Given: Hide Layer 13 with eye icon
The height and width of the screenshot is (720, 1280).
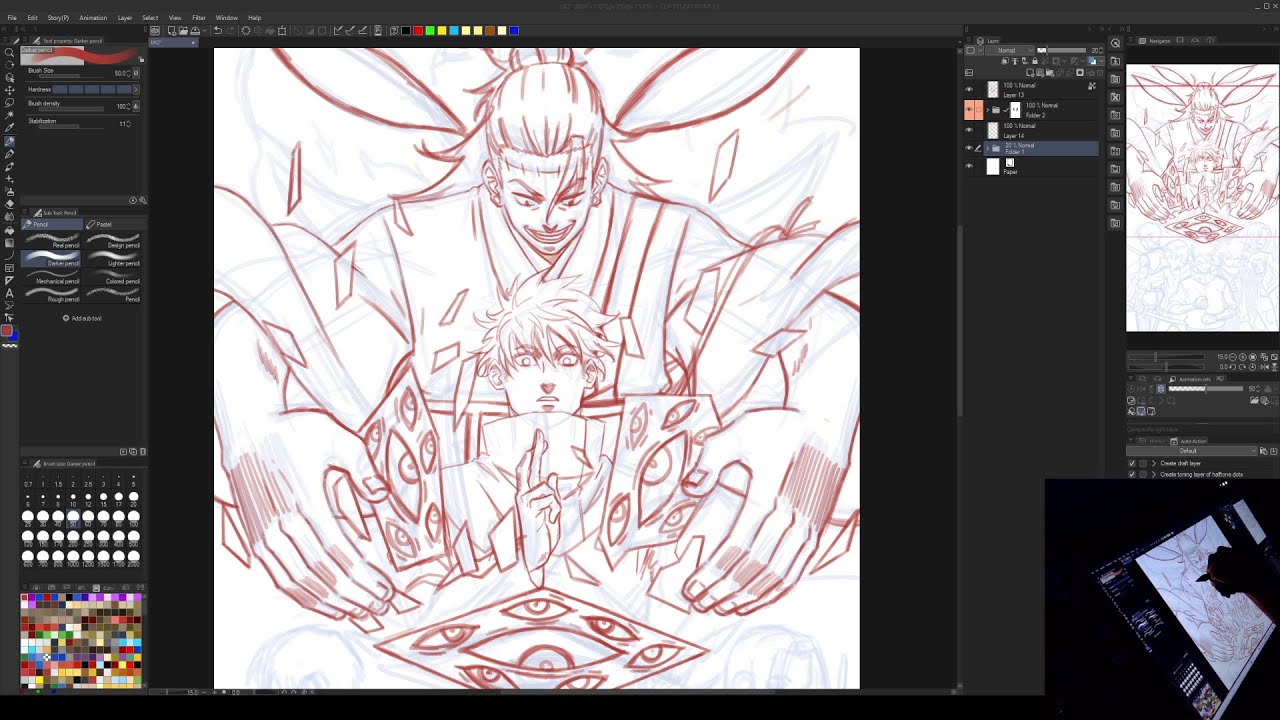Looking at the screenshot, I should 968,90.
